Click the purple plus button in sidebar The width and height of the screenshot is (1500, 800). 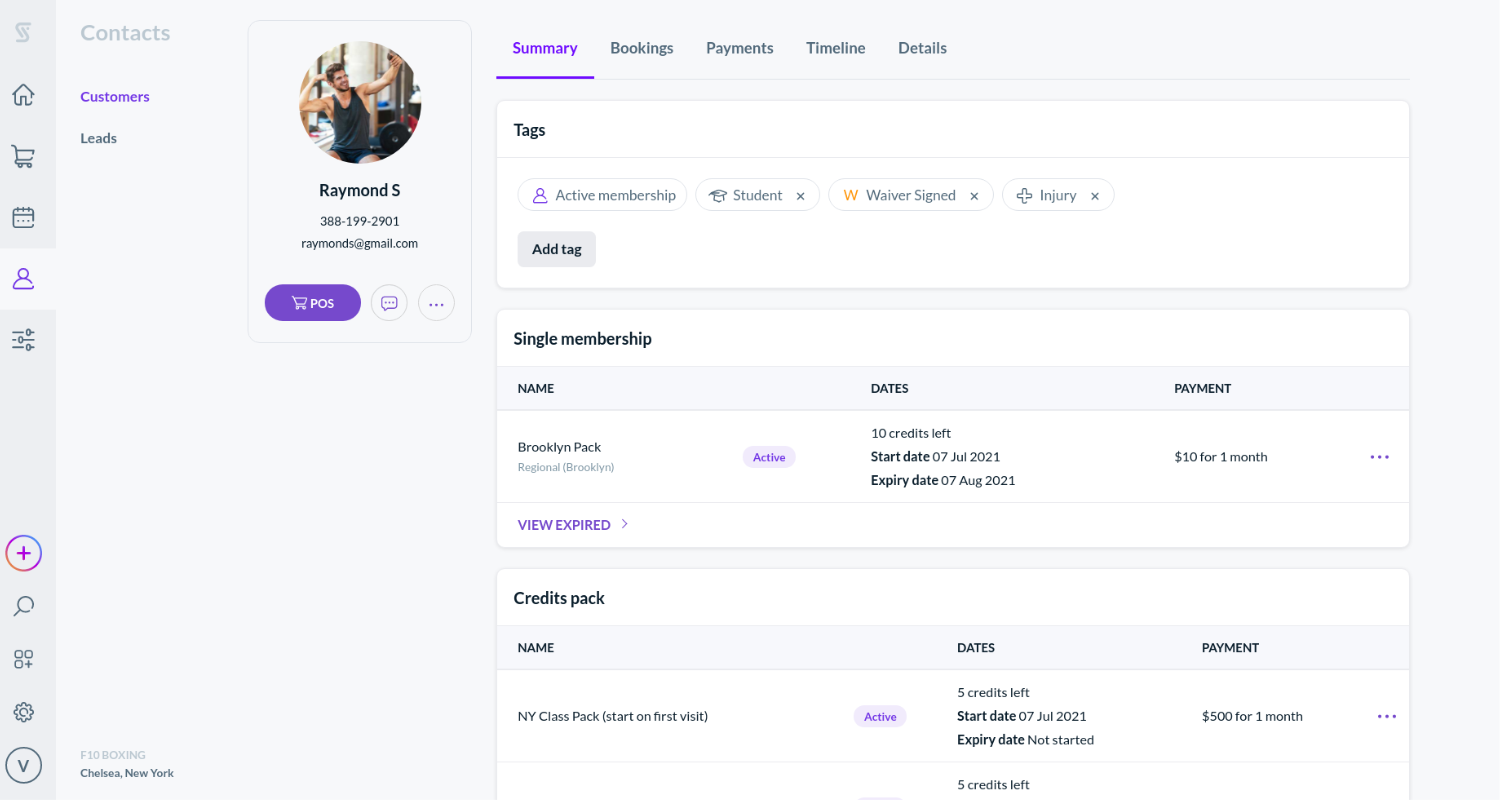point(23,552)
